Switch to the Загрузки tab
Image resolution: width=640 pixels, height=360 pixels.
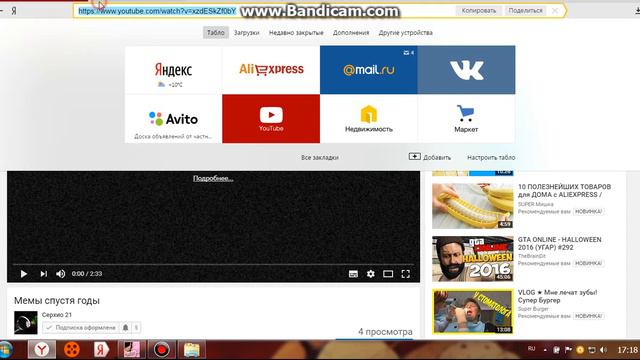[247, 33]
